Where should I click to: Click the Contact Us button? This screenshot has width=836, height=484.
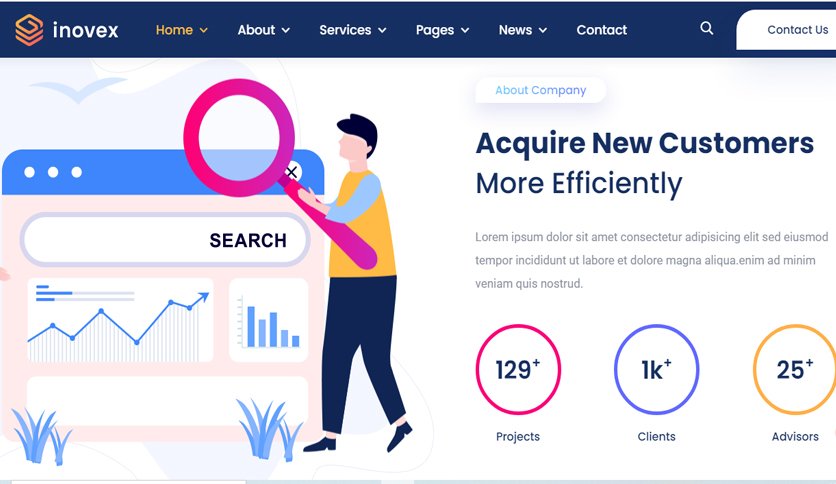point(786,30)
